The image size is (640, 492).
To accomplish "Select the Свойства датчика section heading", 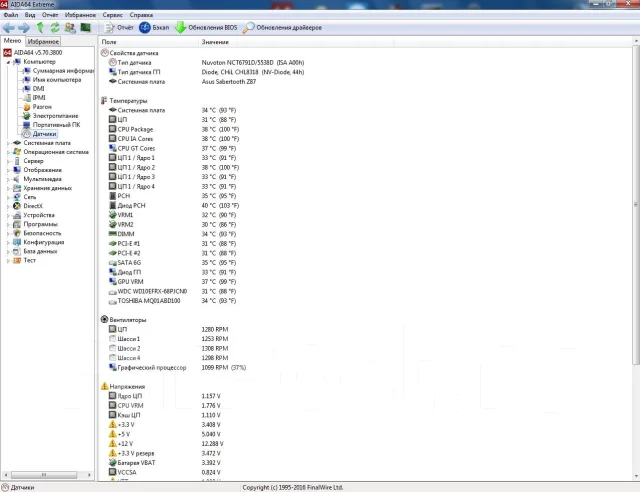I will pos(133,53).
